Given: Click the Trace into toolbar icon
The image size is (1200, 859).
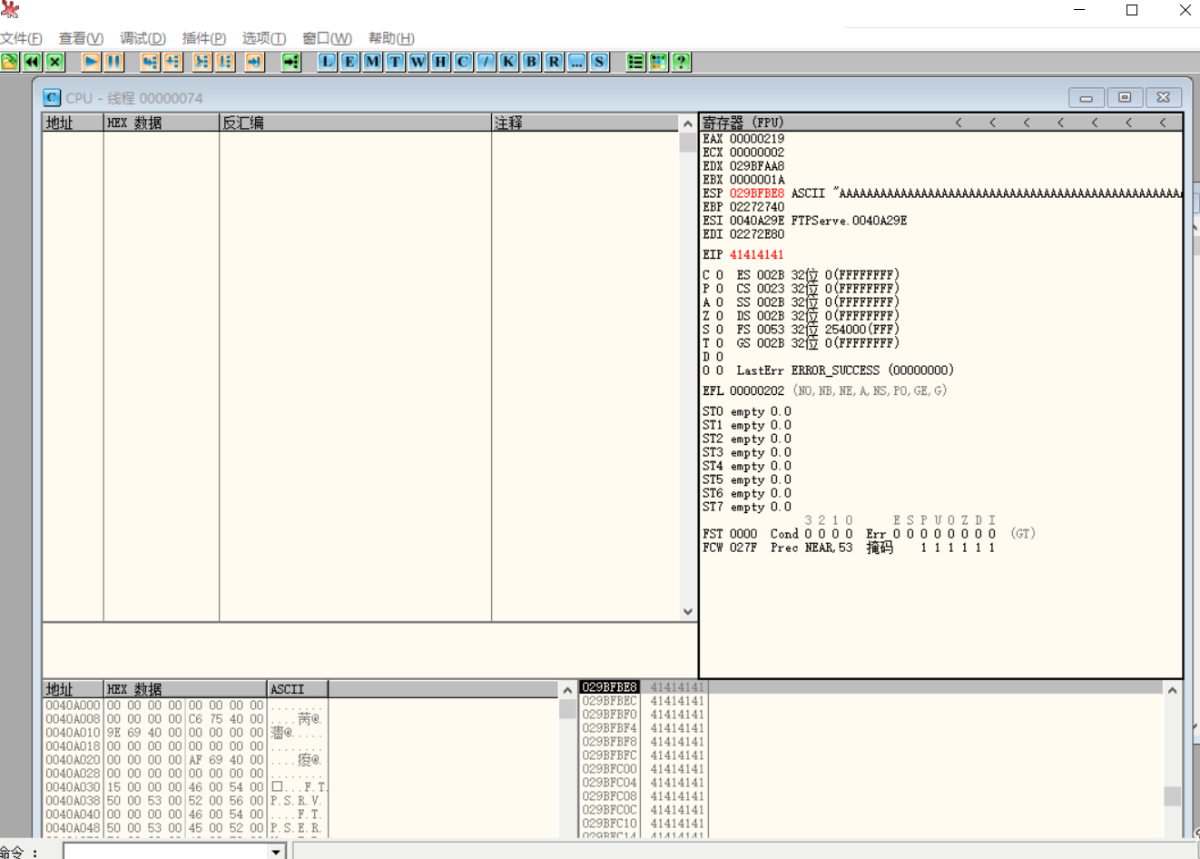Looking at the screenshot, I should (202, 62).
